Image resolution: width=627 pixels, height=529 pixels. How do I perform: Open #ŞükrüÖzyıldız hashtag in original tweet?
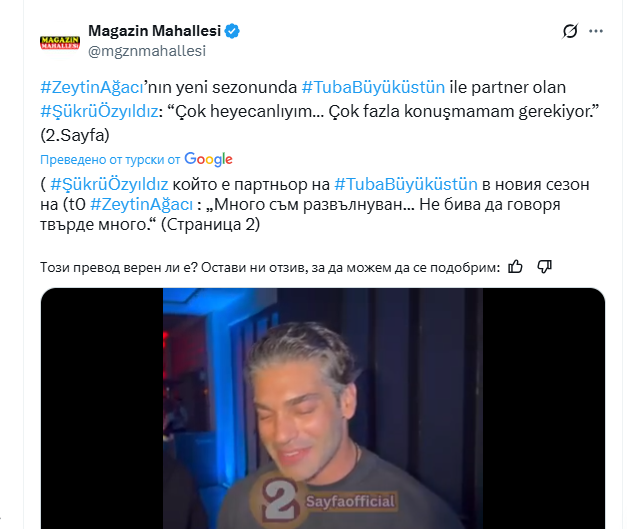(x=100, y=111)
